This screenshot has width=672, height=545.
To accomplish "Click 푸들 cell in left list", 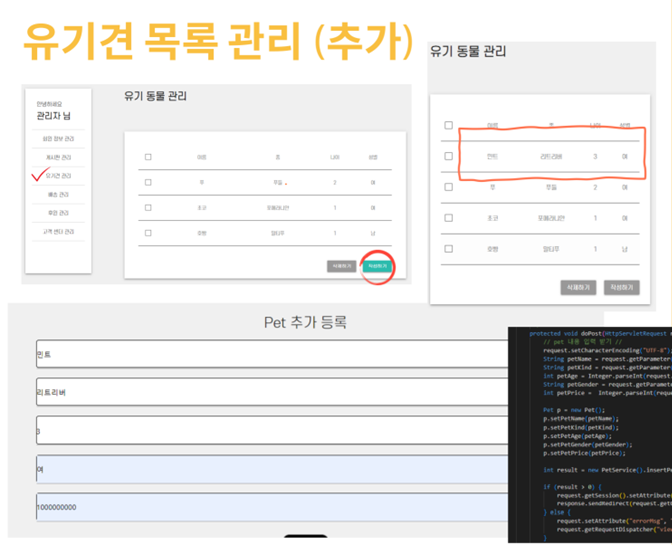I will pyautogui.click(x=278, y=183).
